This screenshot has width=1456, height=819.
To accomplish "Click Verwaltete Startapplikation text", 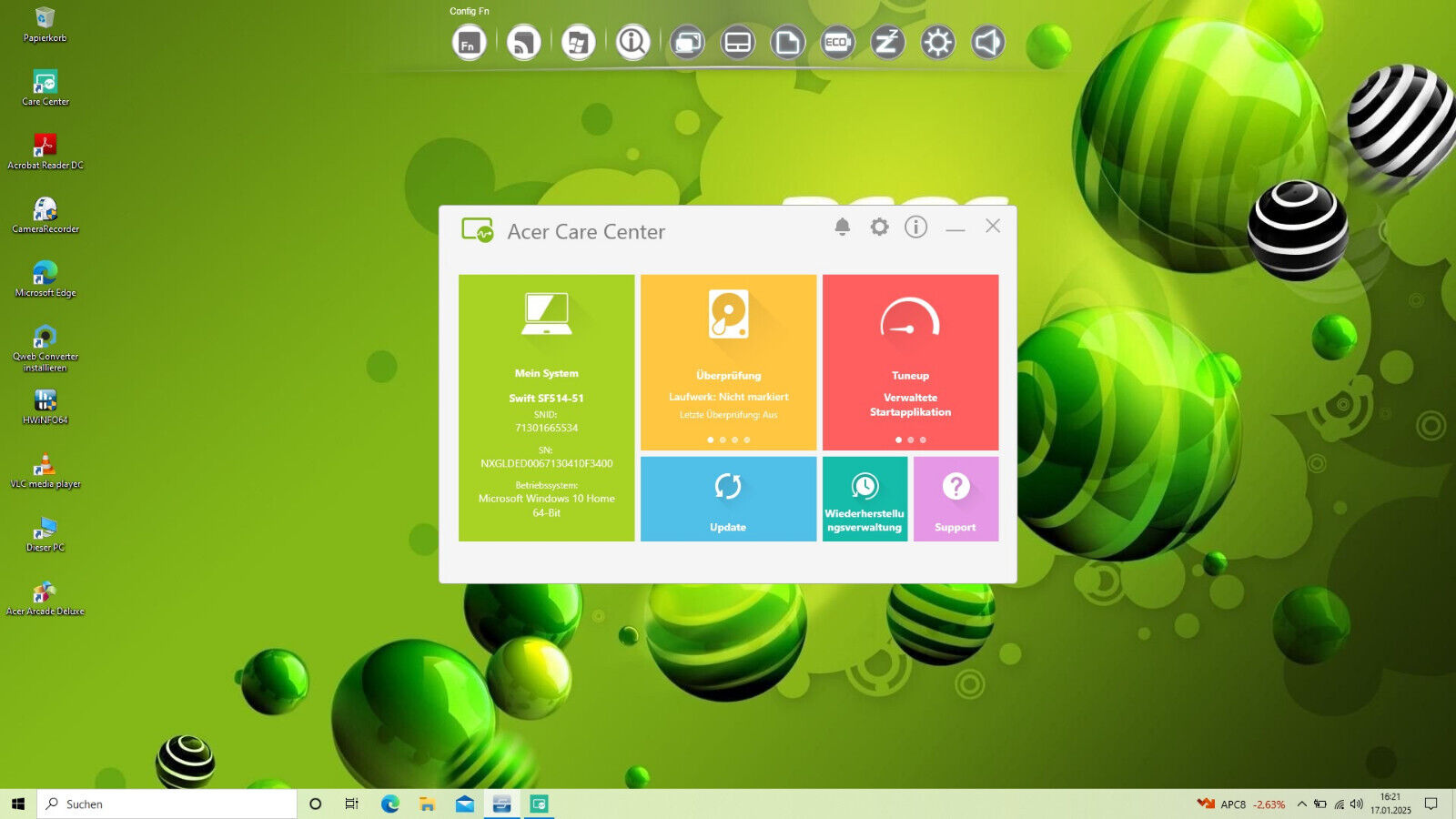I will pyautogui.click(x=910, y=405).
